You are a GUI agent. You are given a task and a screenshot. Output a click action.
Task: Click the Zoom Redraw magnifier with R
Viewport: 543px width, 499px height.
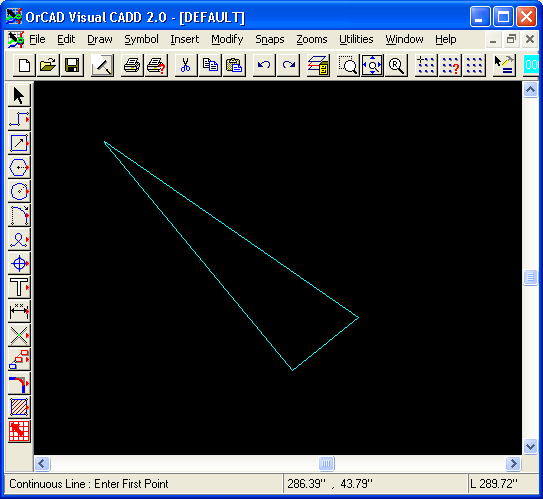click(x=396, y=65)
